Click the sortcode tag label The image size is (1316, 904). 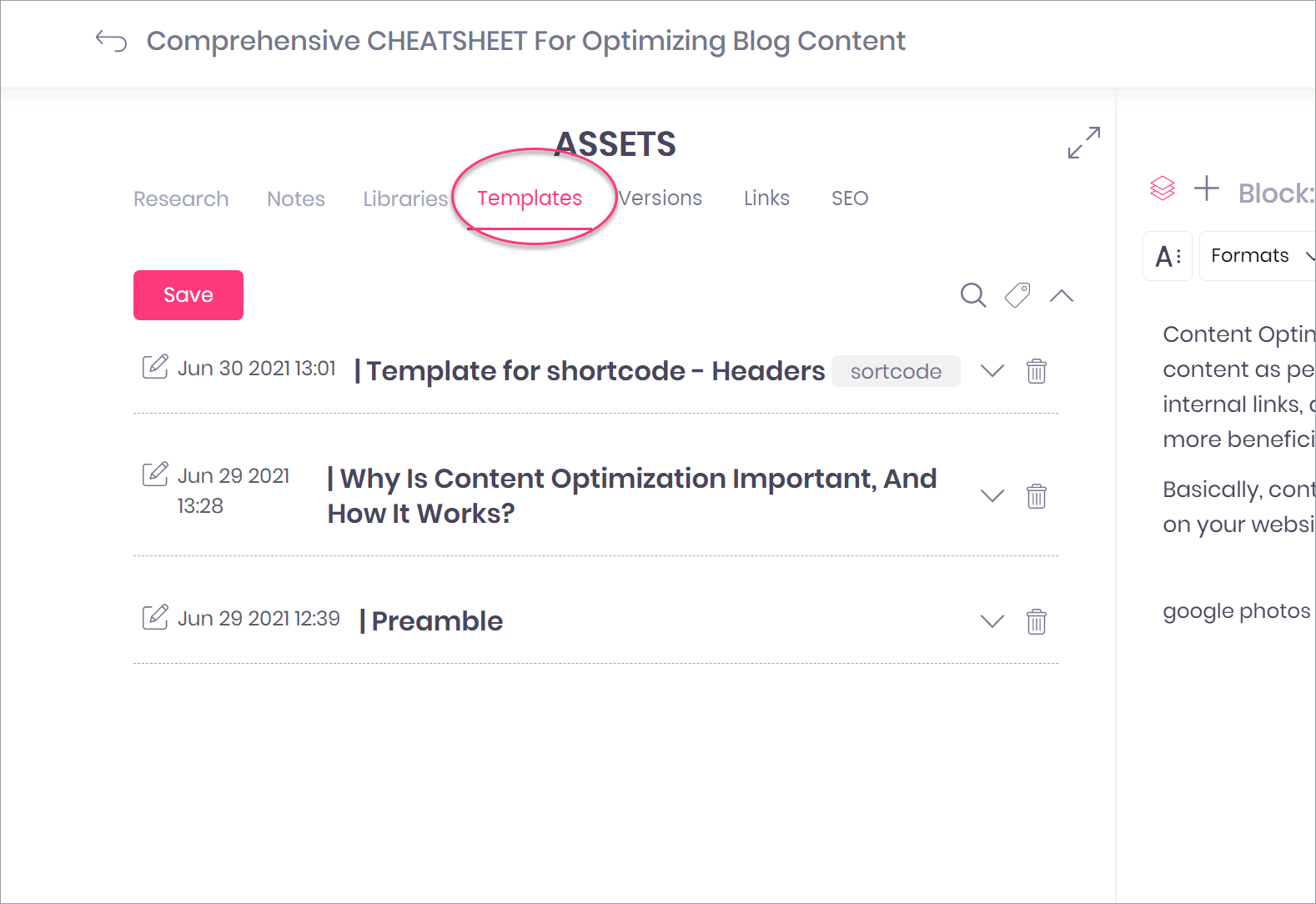(896, 371)
